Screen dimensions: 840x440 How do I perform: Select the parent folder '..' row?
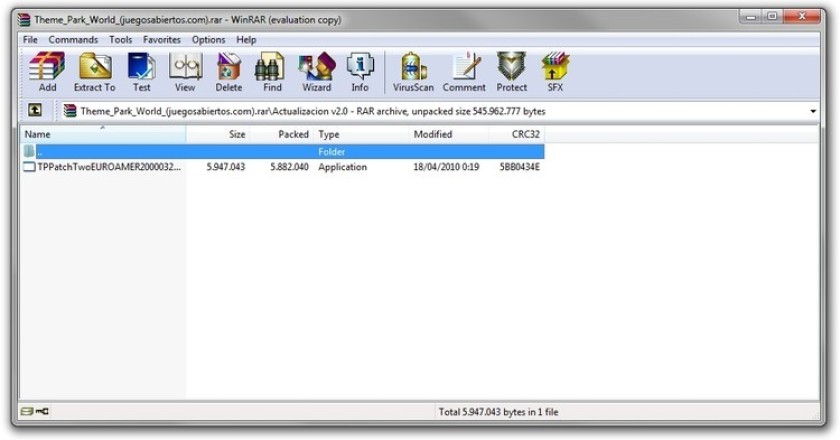[283, 152]
